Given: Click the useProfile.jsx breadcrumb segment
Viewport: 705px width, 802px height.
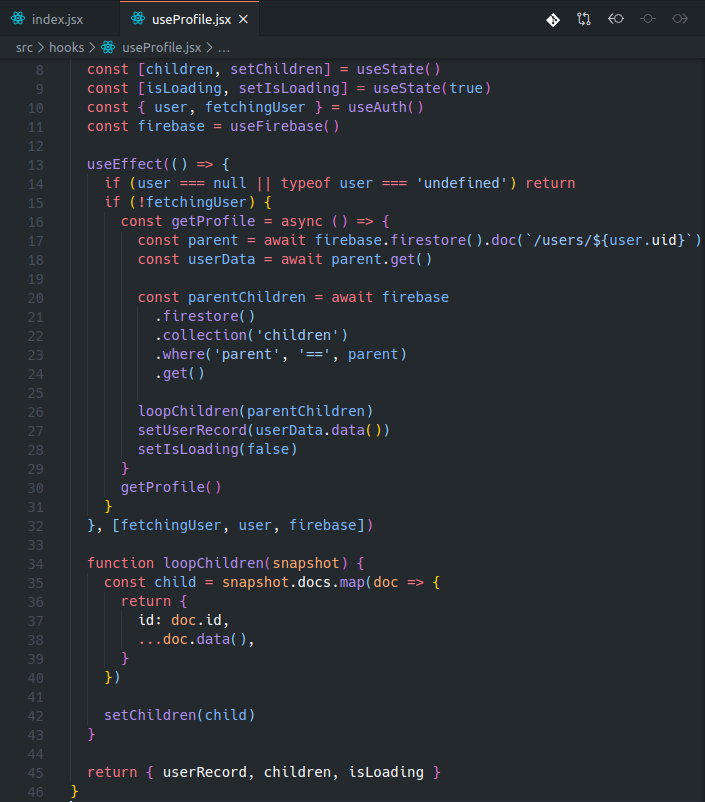Looking at the screenshot, I should coord(162,48).
